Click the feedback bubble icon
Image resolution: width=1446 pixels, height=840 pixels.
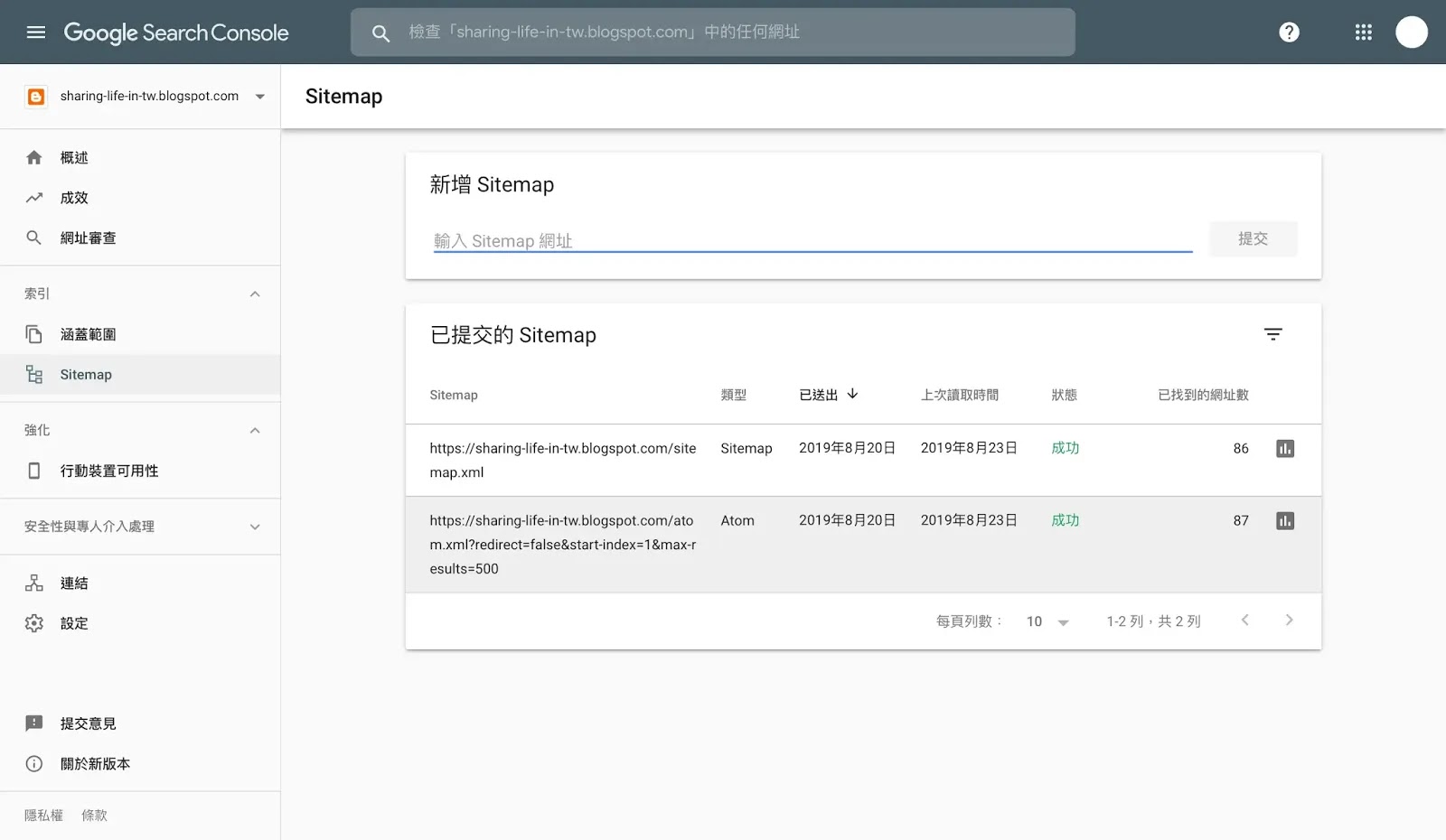(34, 723)
